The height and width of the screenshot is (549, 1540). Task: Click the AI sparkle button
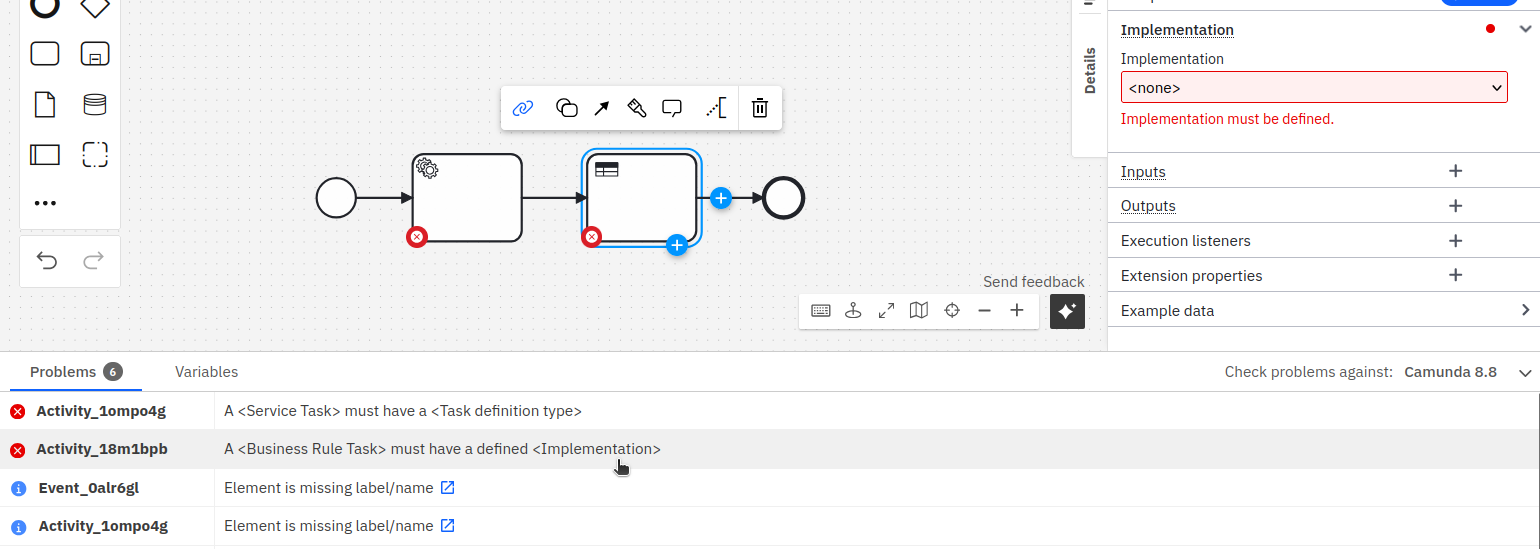point(1067,311)
